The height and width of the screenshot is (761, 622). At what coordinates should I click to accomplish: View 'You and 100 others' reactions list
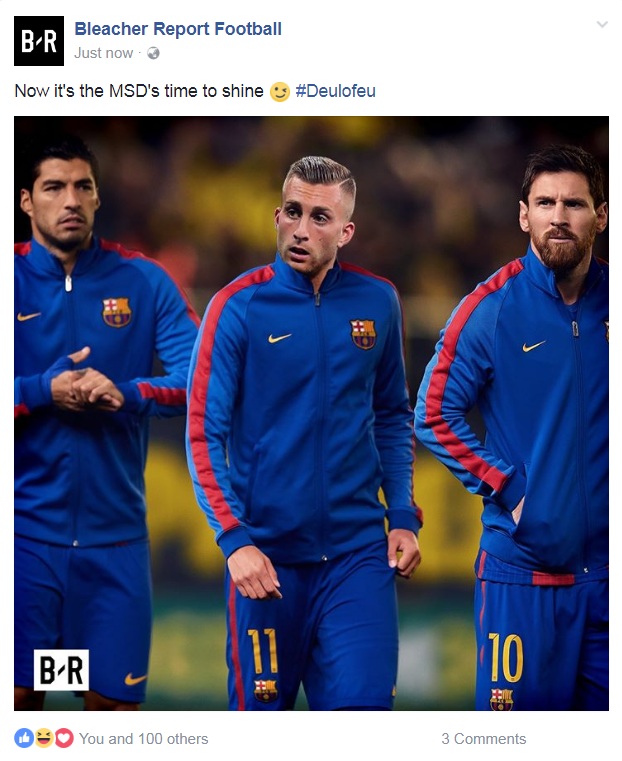(x=144, y=739)
